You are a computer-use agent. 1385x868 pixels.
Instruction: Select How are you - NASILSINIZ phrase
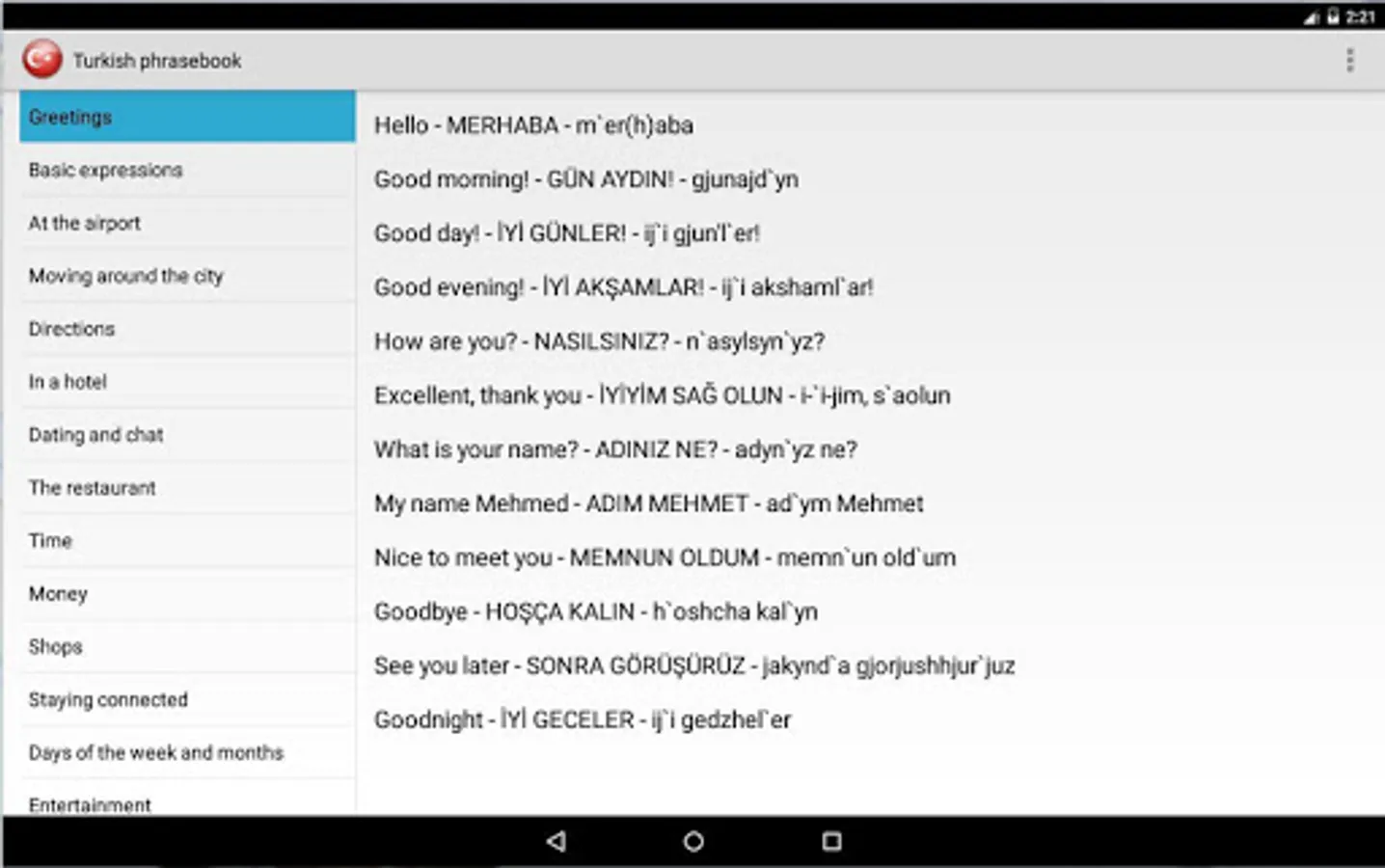pyautogui.click(x=600, y=341)
